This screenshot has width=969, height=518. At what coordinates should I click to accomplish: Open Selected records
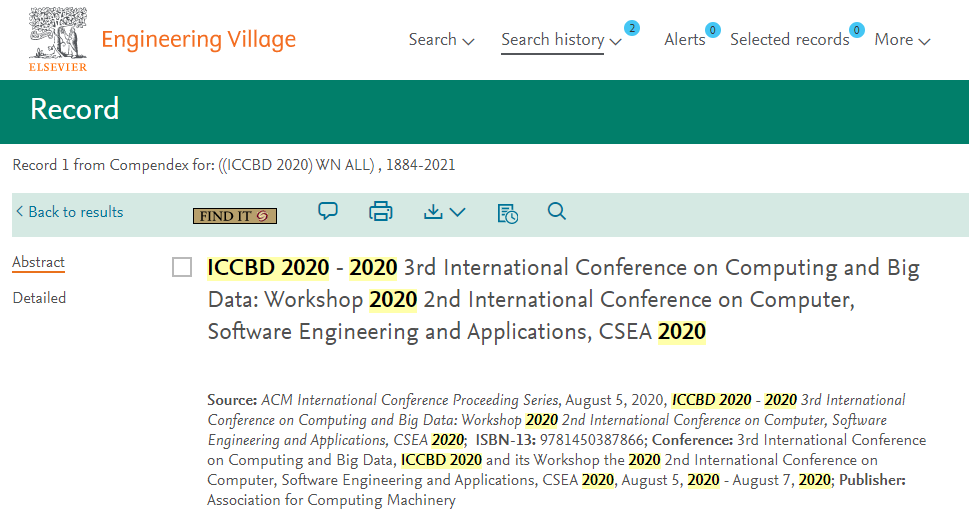pyautogui.click(x=789, y=40)
